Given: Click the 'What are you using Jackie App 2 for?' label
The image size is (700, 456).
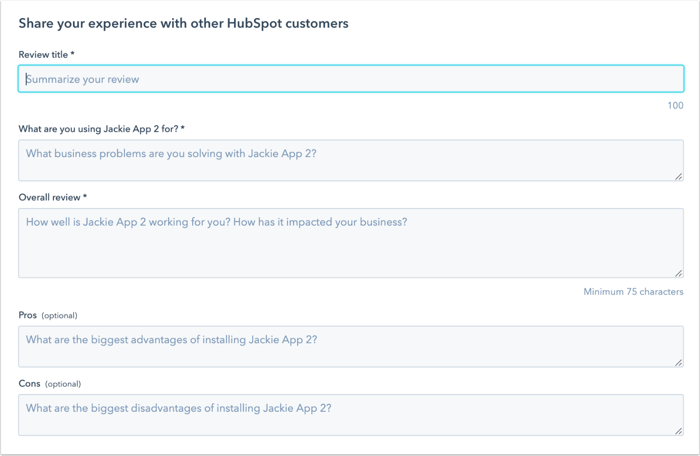Looking at the screenshot, I should click(101, 129).
